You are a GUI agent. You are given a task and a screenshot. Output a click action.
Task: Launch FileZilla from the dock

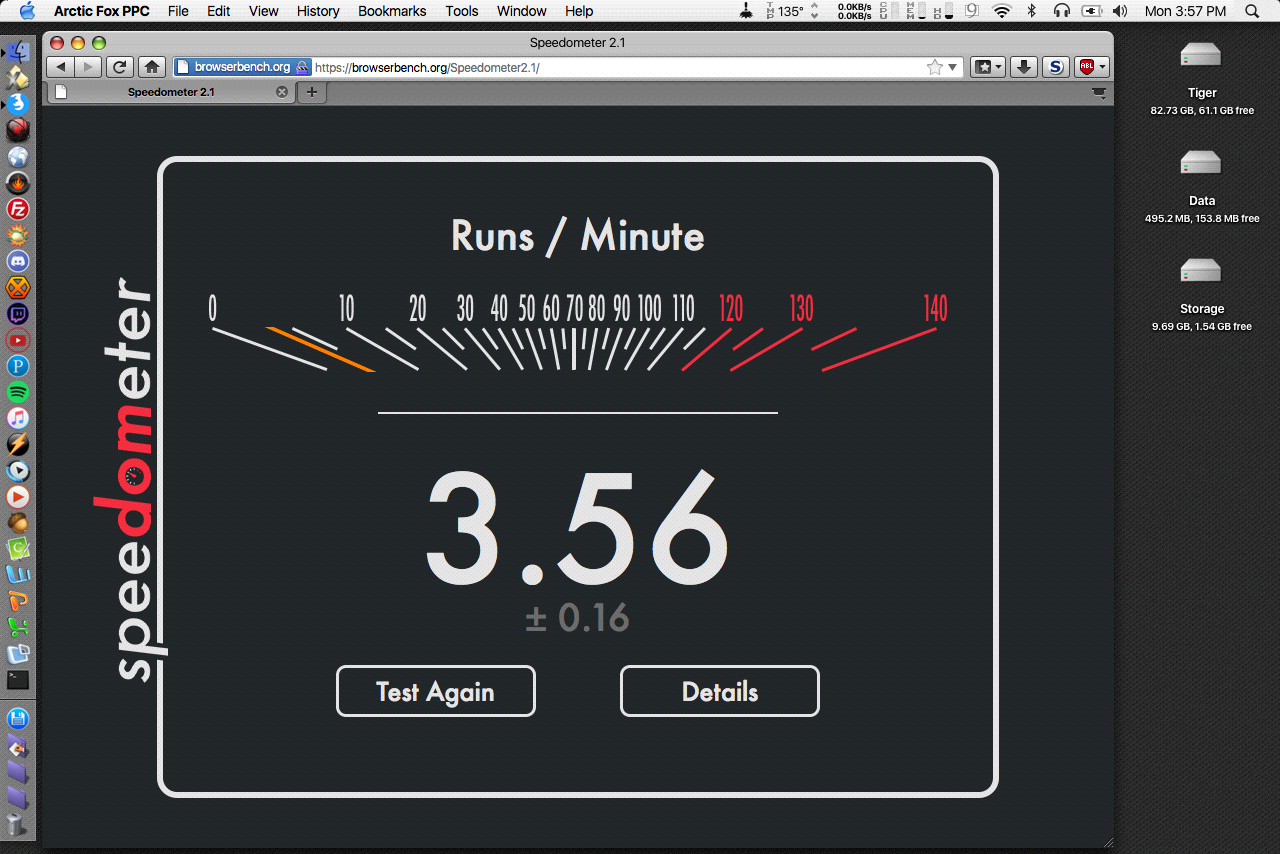(x=18, y=209)
